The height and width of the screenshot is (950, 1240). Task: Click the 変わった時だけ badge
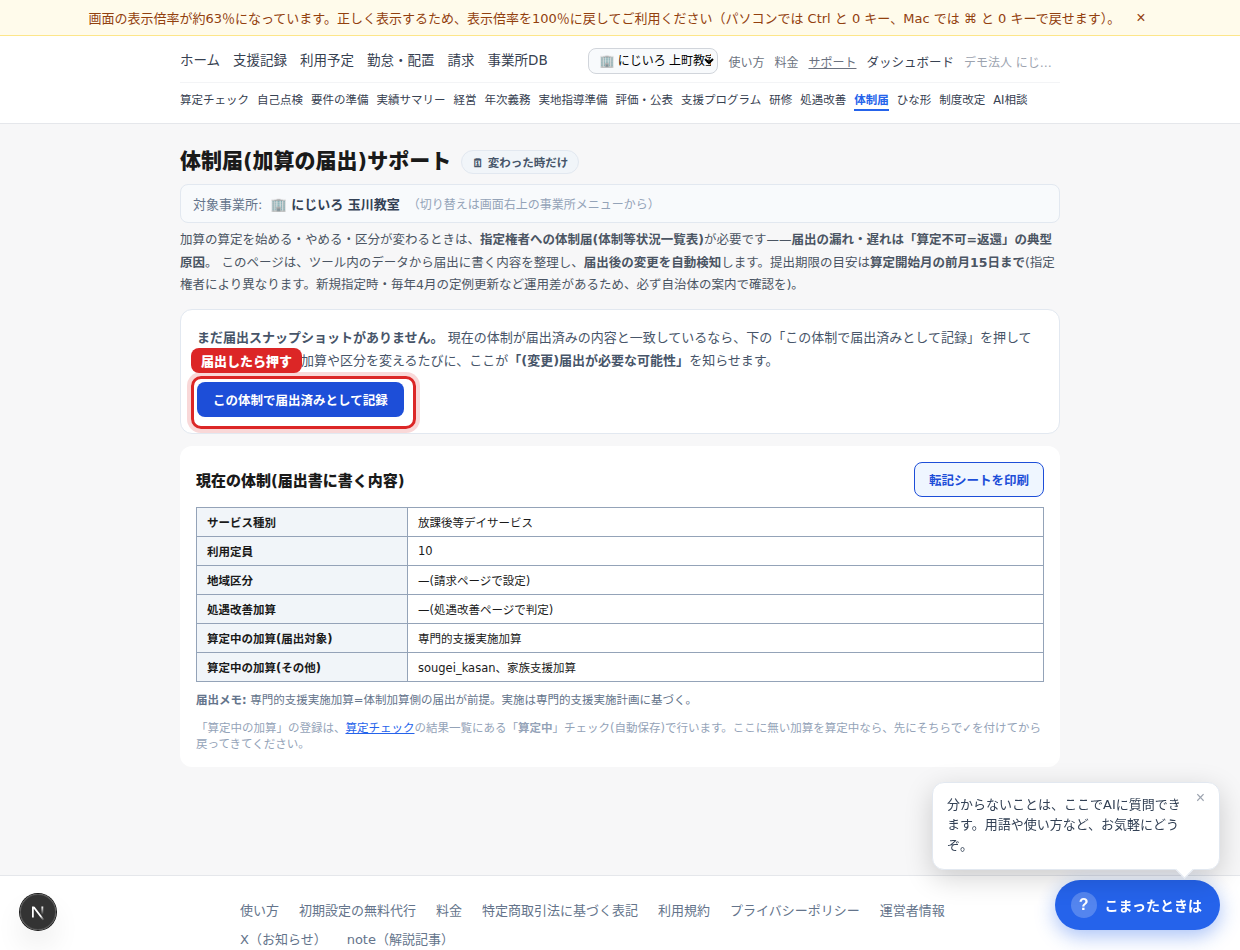click(520, 162)
